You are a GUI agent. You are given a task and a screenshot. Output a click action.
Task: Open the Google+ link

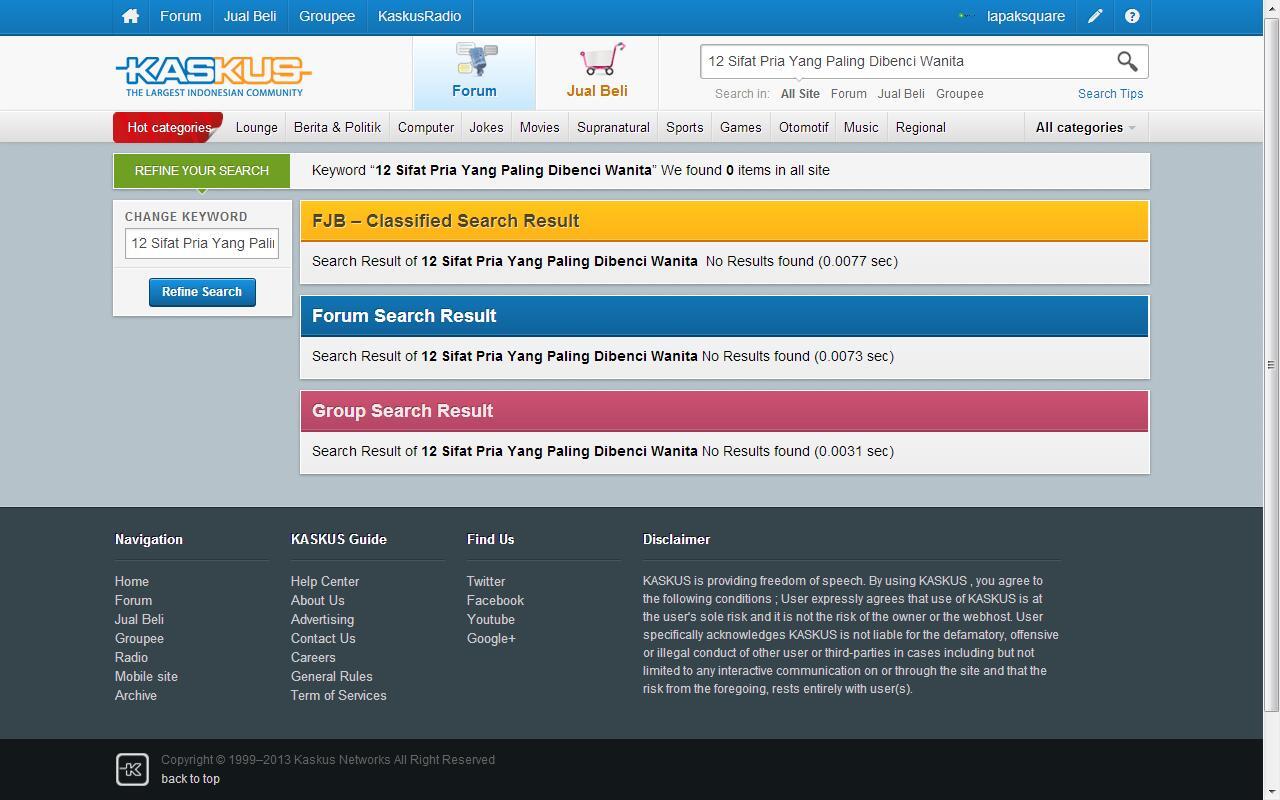(x=491, y=638)
